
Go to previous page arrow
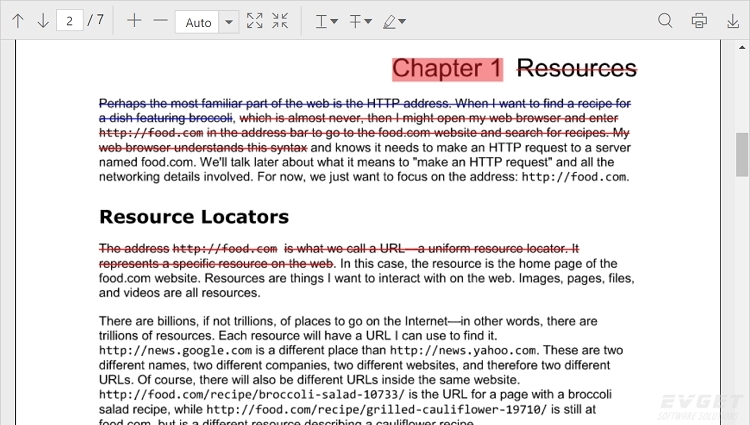coord(18,20)
